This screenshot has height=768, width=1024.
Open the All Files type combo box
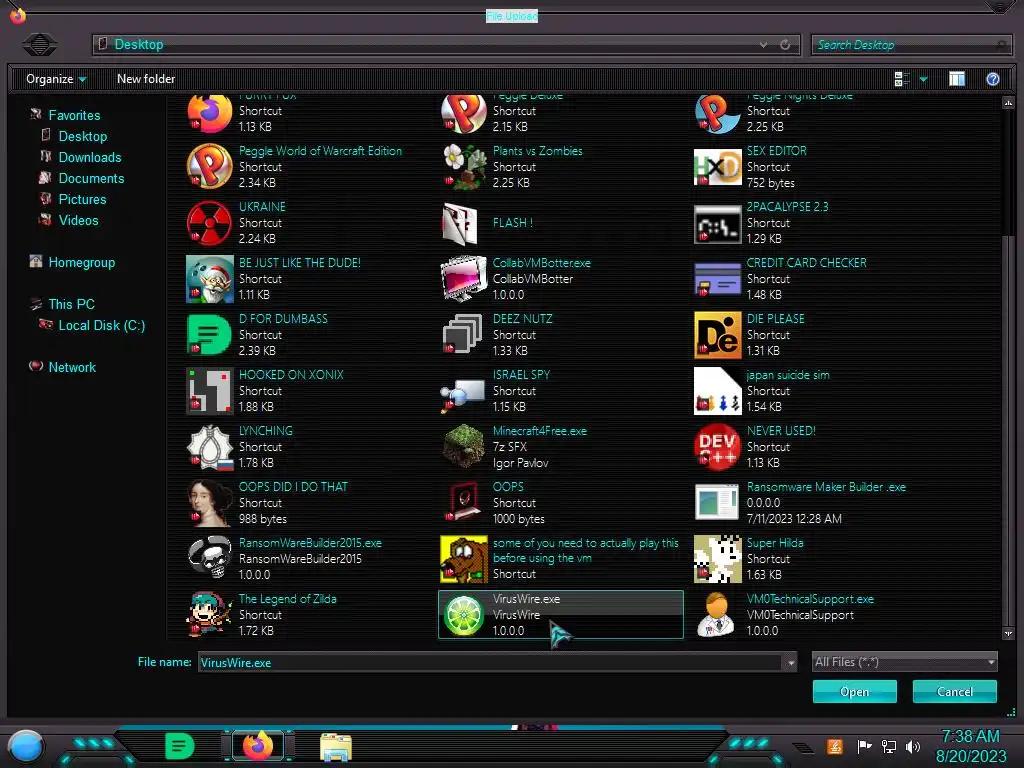click(x=904, y=662)
